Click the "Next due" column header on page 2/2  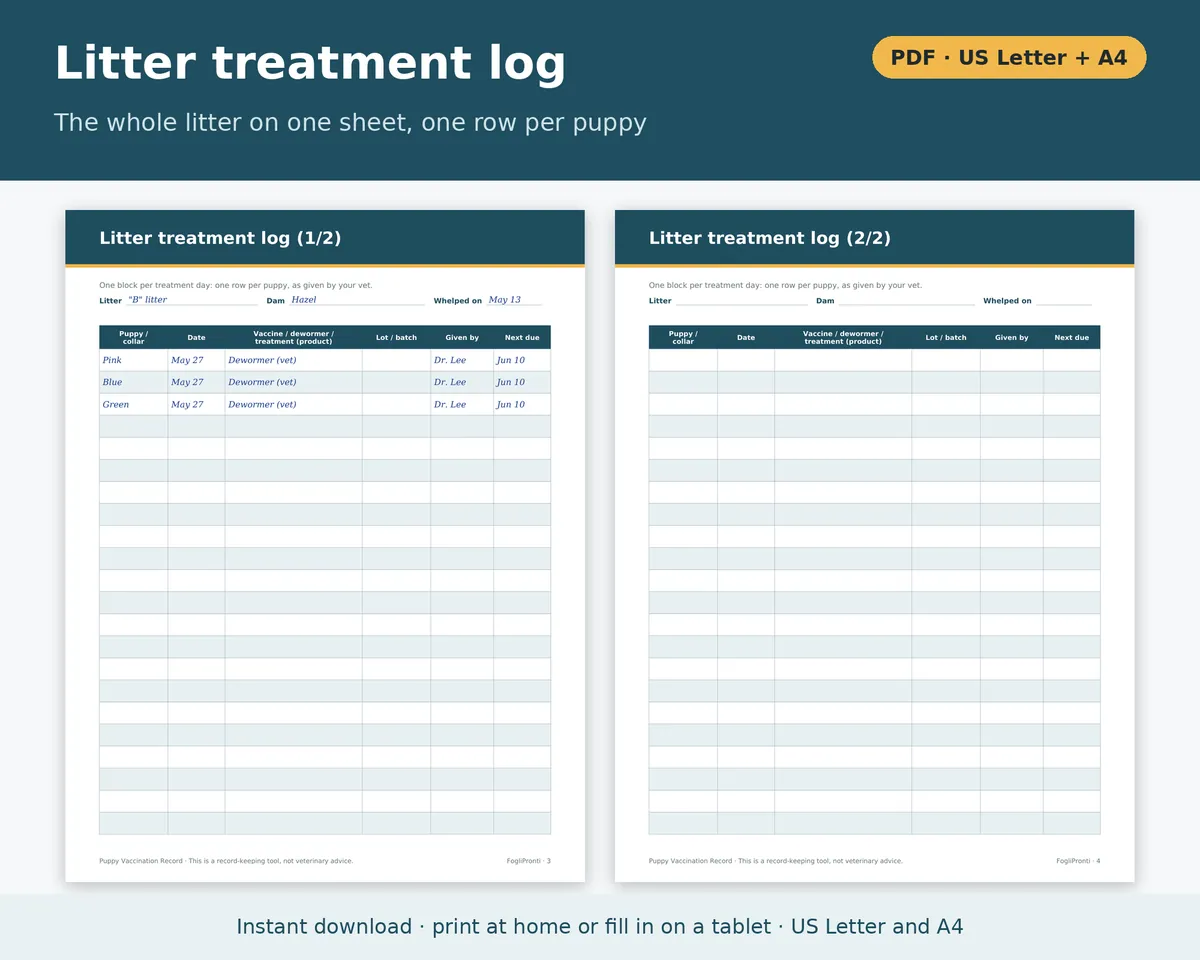pos(1072,337)
